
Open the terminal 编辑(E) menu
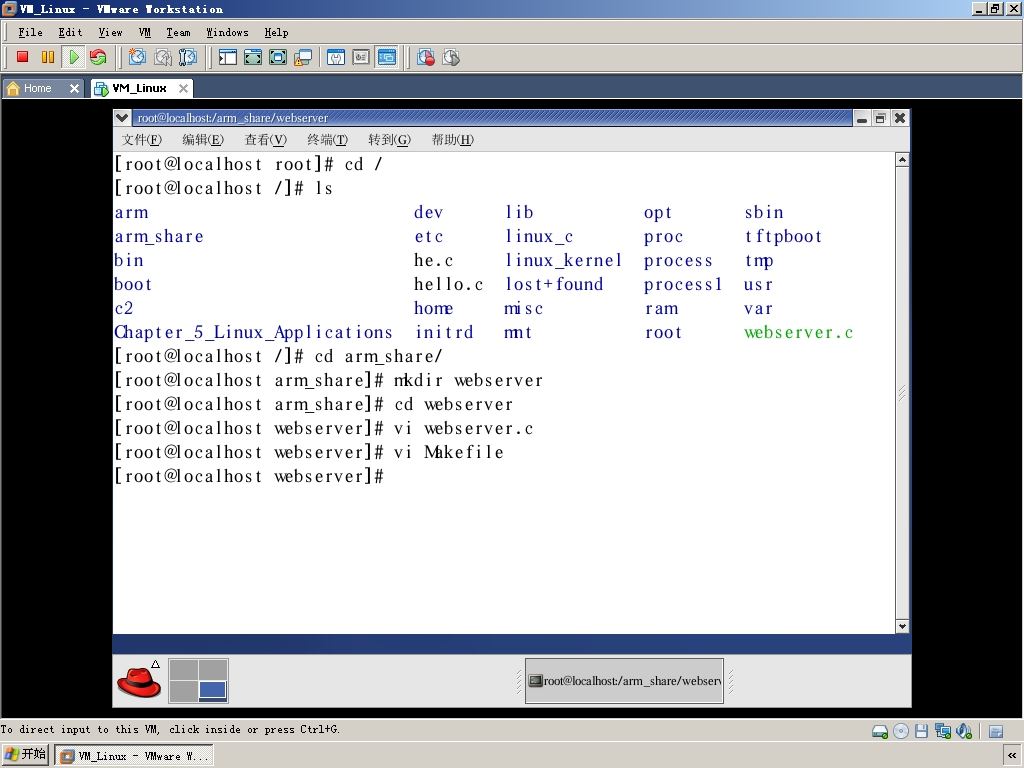coord(203,140)
